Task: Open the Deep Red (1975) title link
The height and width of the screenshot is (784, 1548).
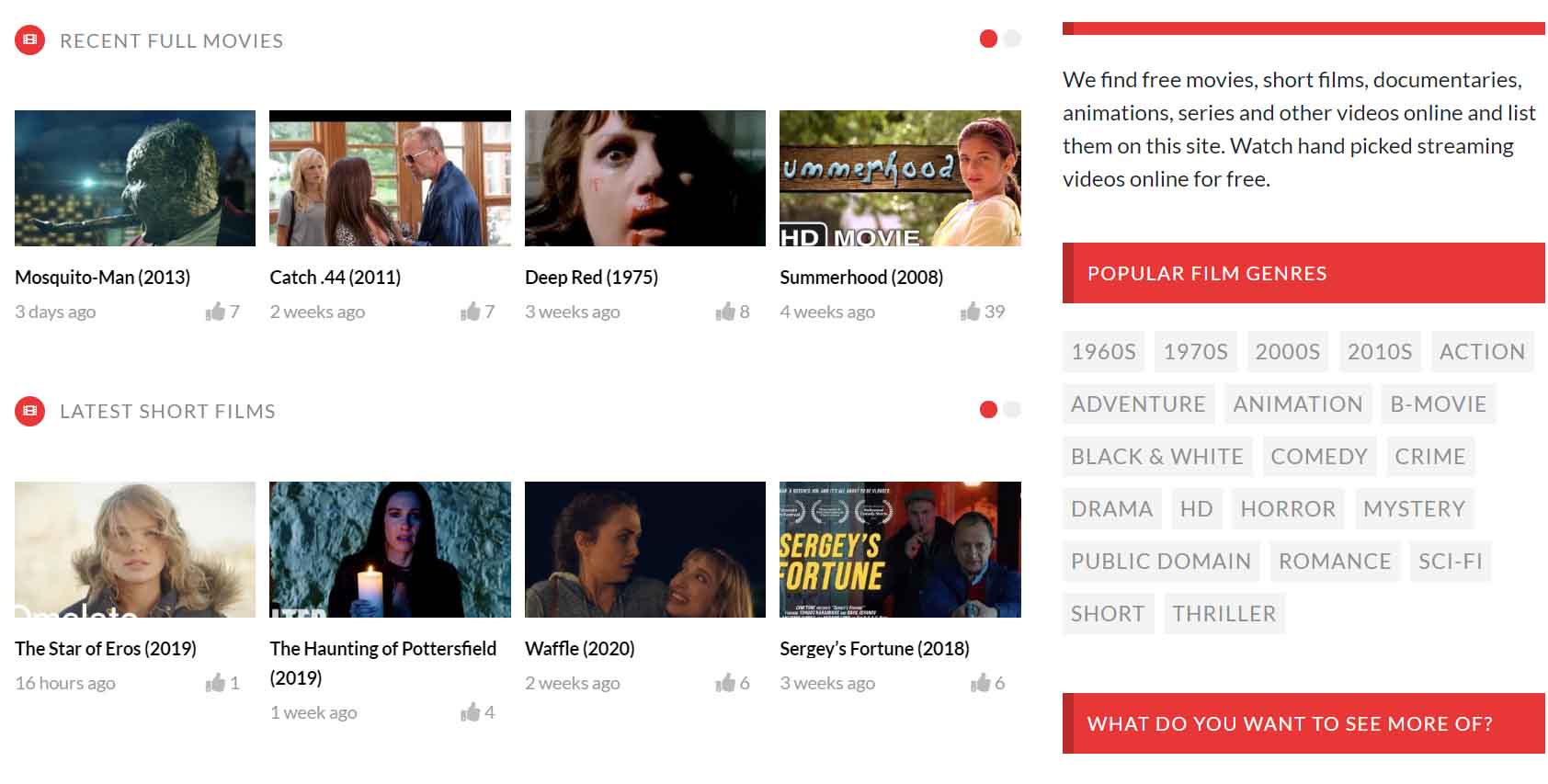Action: pos(591,277)
